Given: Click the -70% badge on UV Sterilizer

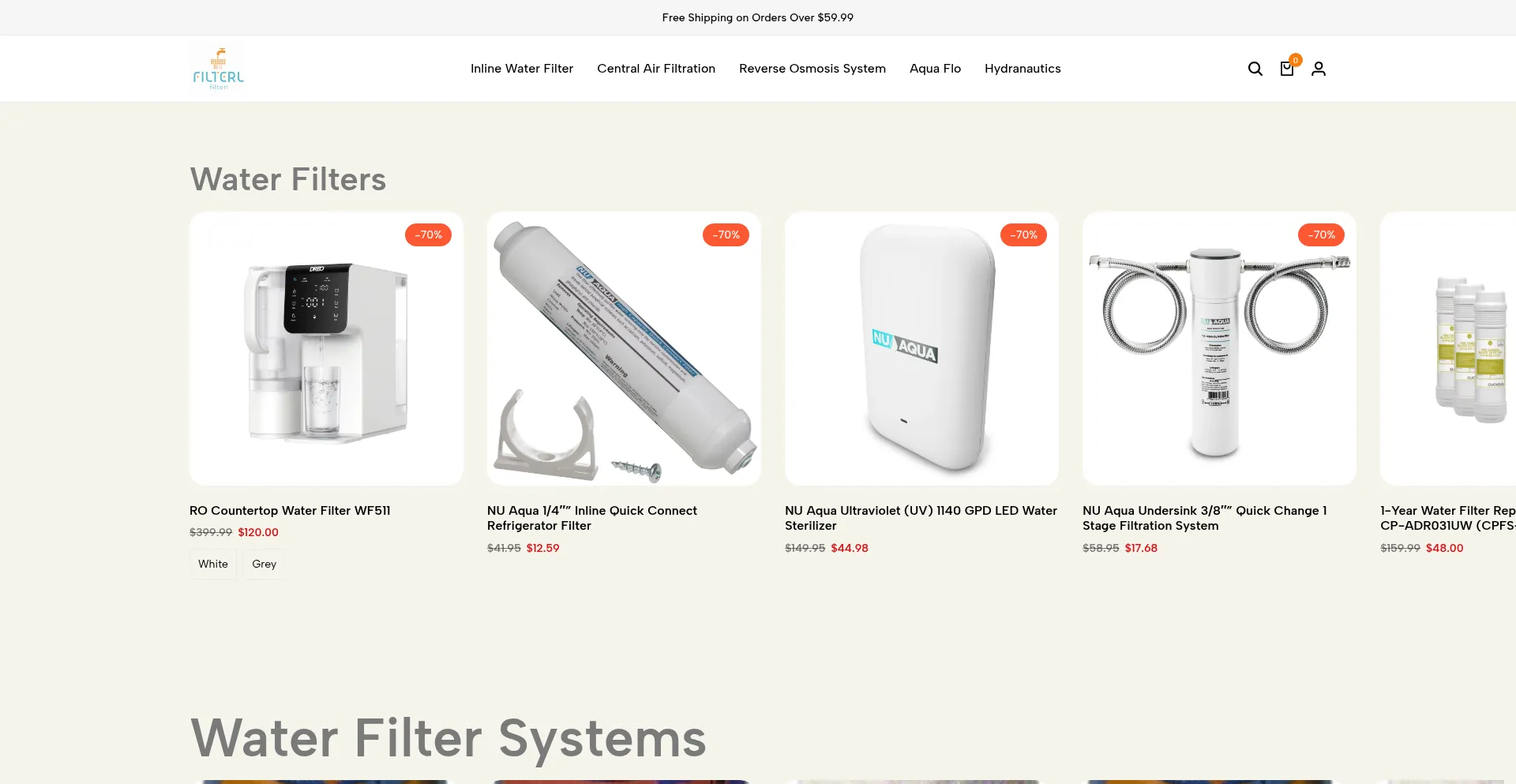Looking at the screenshot, I should 1023,234.
